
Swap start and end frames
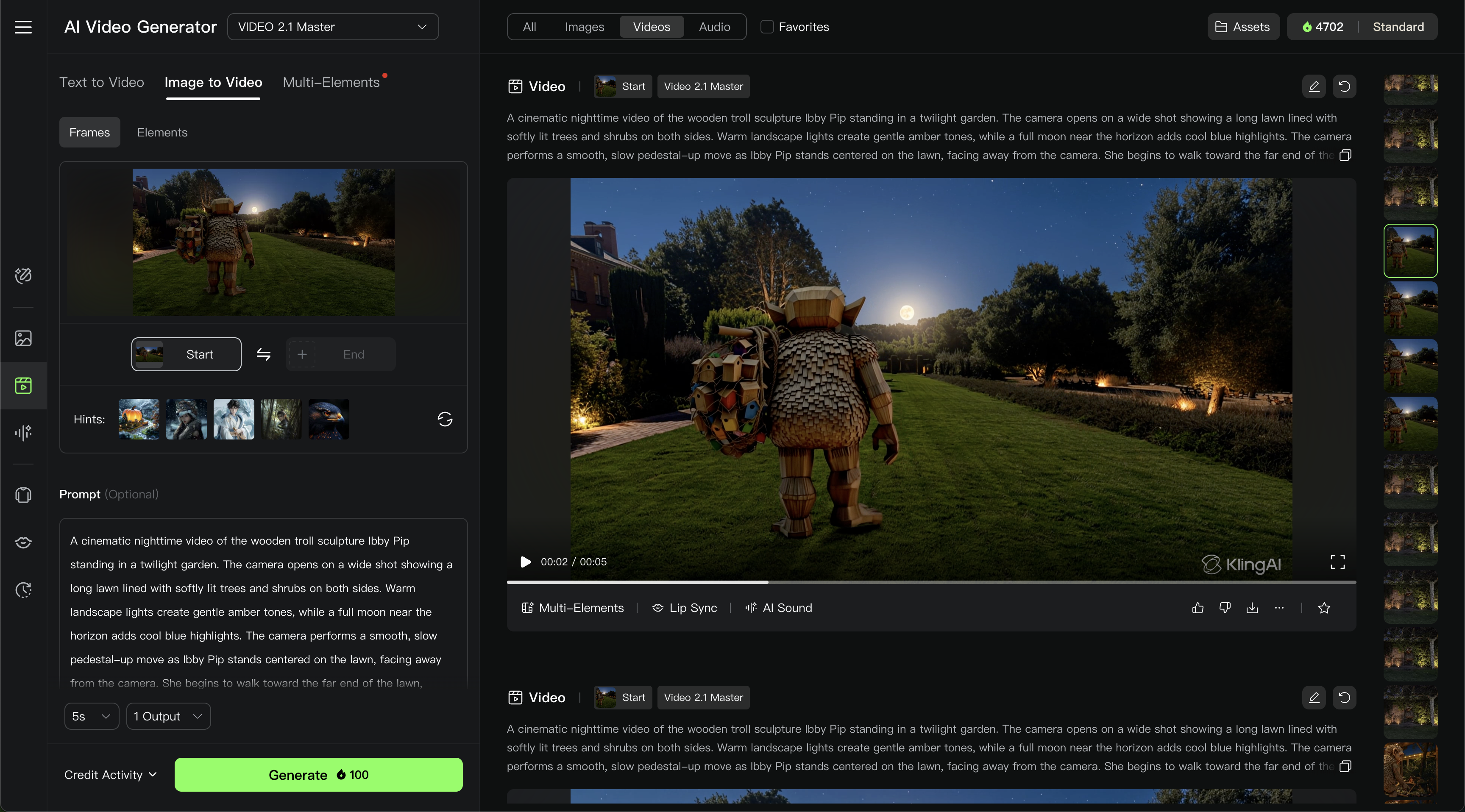tap(263, 354)
